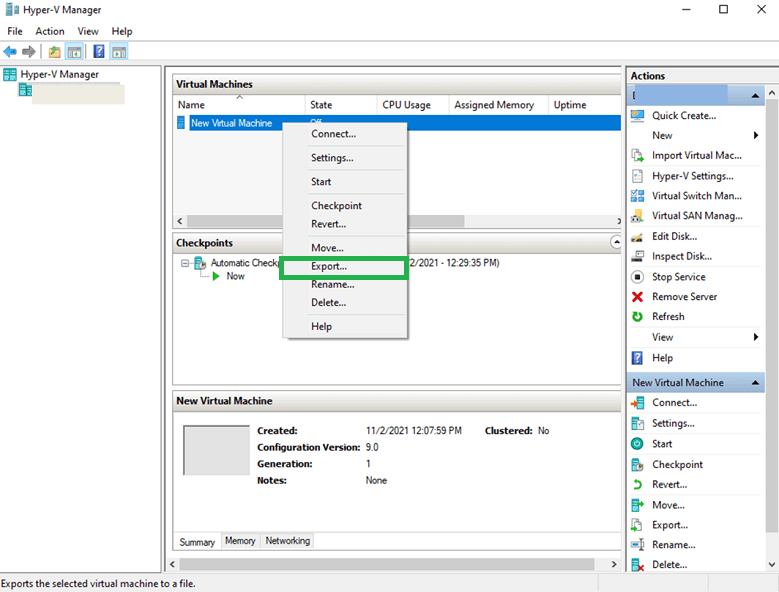Switch to the Summary tab

197,542
